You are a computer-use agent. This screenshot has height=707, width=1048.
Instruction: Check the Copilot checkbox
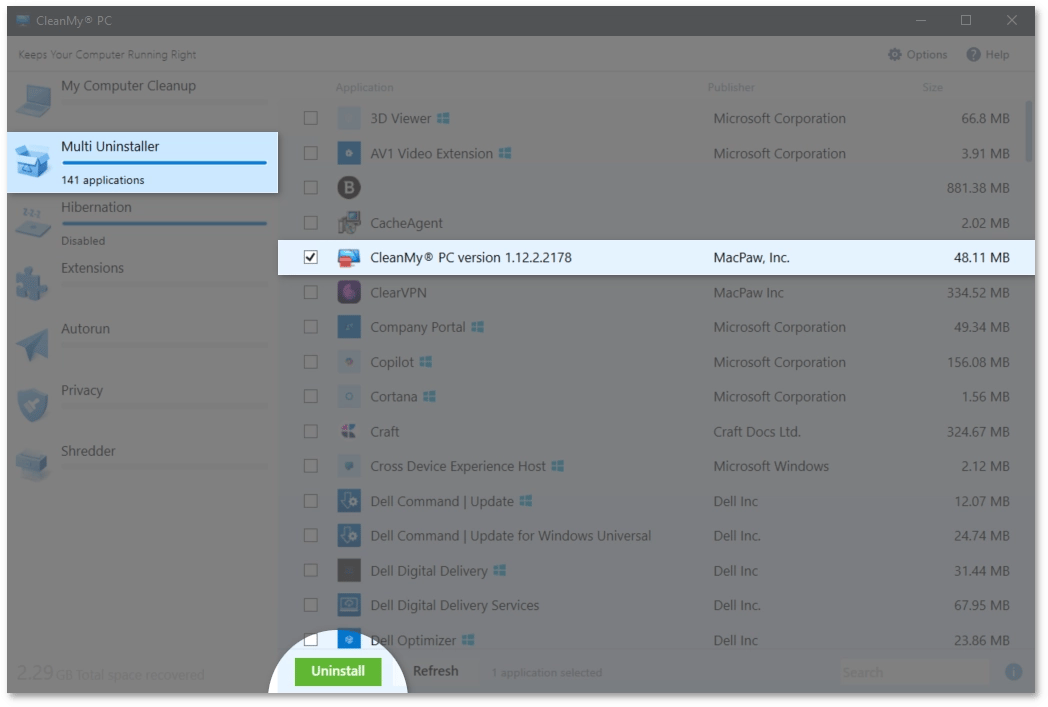[311, 362]
